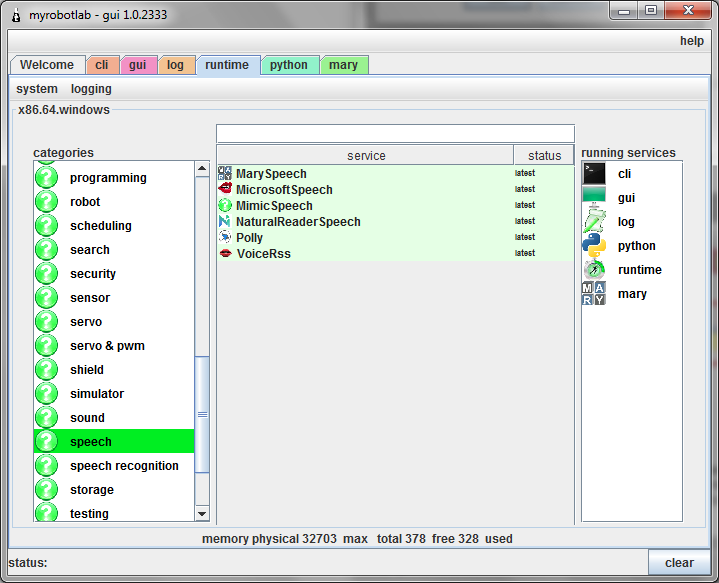Open the help menu
This screenshot has width=719, height=583.
[691, 41]
